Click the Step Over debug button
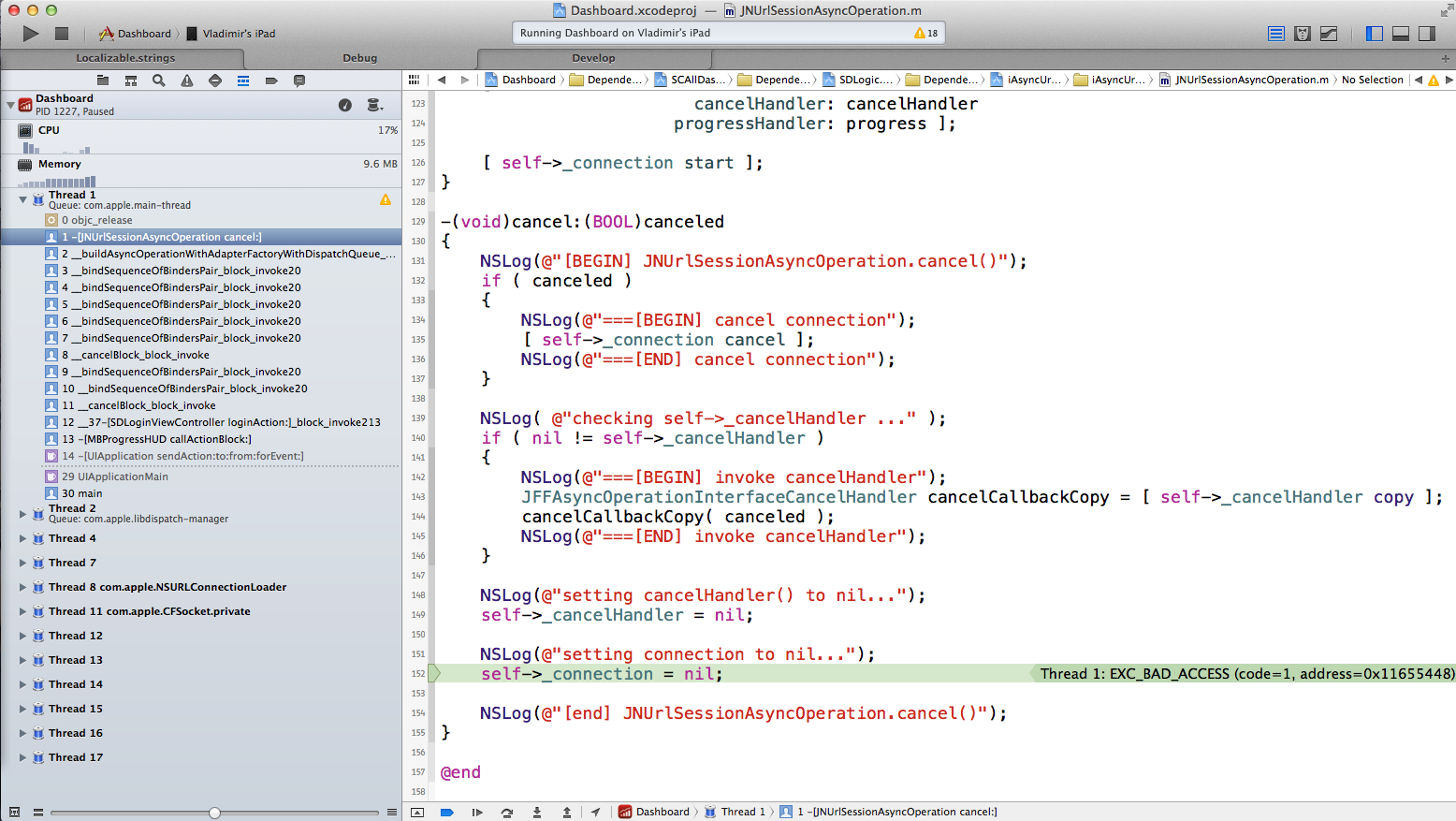Viewport: 1456px width, 821px height. 507,813
